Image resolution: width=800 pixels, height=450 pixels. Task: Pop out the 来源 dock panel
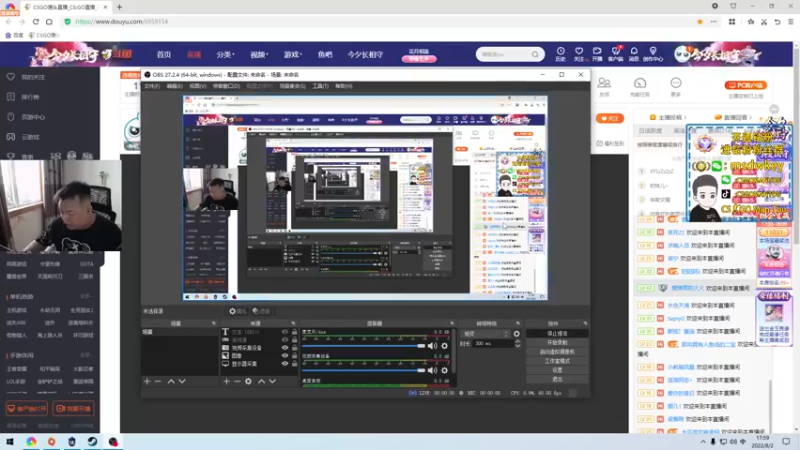coord(293,323)
